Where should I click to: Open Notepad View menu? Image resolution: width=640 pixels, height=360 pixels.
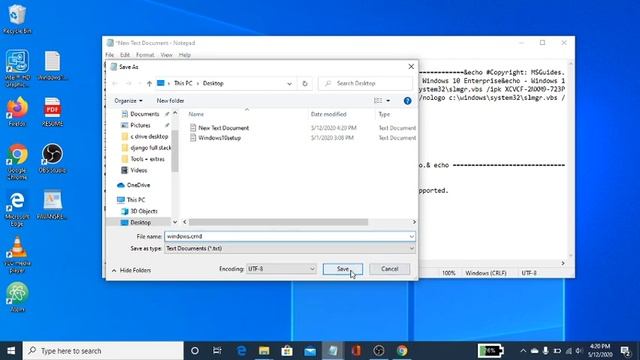[166, 55]
